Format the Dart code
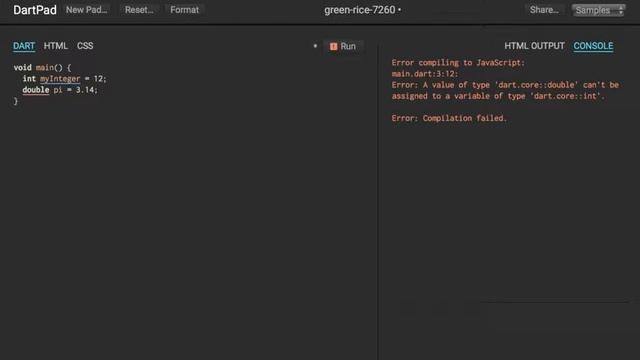 184,10
